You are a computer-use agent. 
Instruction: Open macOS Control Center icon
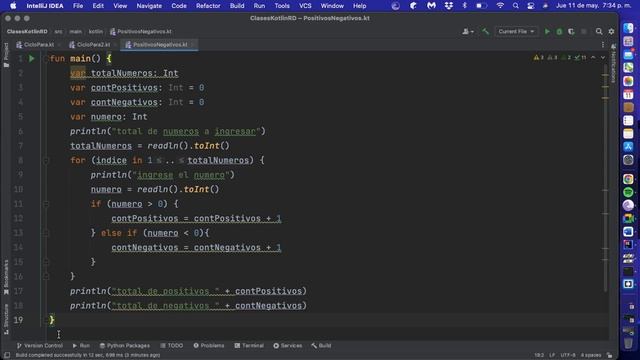(531, 6)
